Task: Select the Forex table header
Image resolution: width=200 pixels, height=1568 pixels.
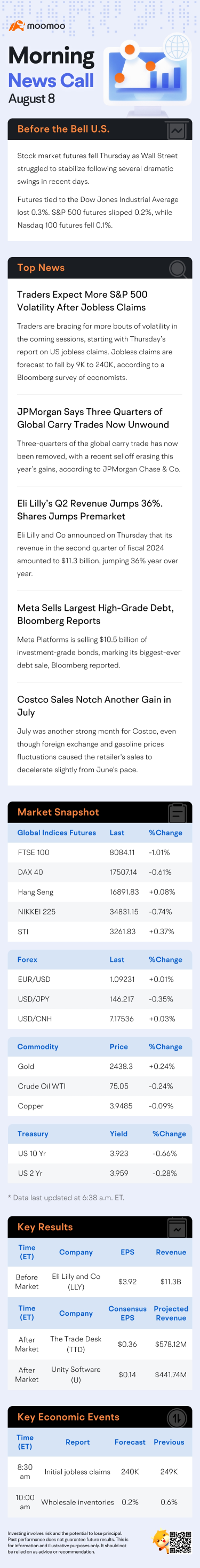Action: click(27, 959)
